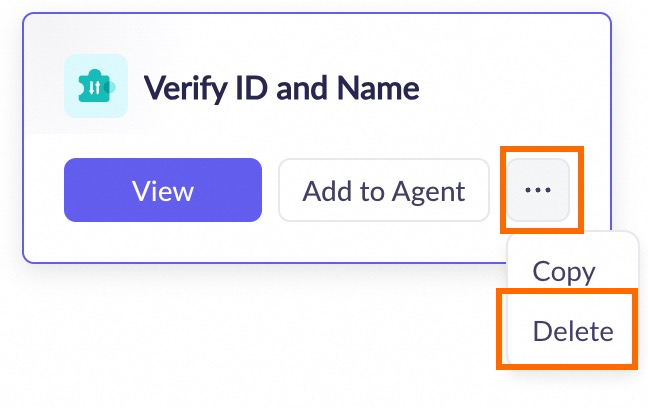648x408 pixels.
Task: Collapse the Copy/Delete menu via ellipsis button
Action: [x=538, y=190]
